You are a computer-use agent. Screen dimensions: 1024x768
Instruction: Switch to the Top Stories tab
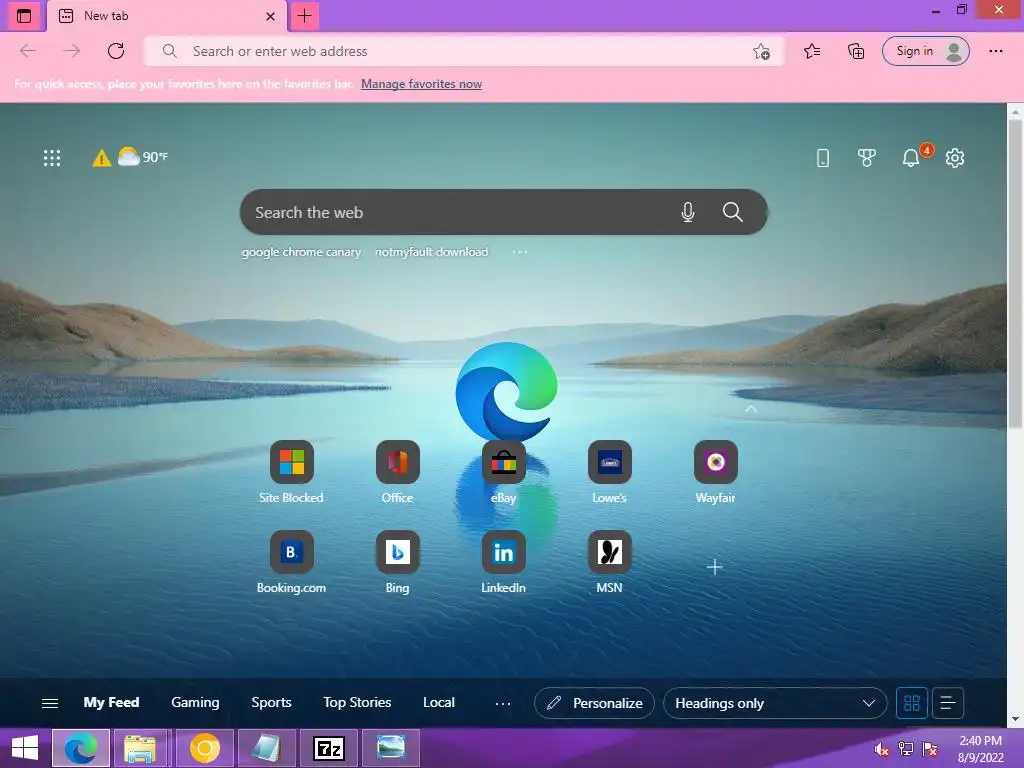(x=357, y=703)
